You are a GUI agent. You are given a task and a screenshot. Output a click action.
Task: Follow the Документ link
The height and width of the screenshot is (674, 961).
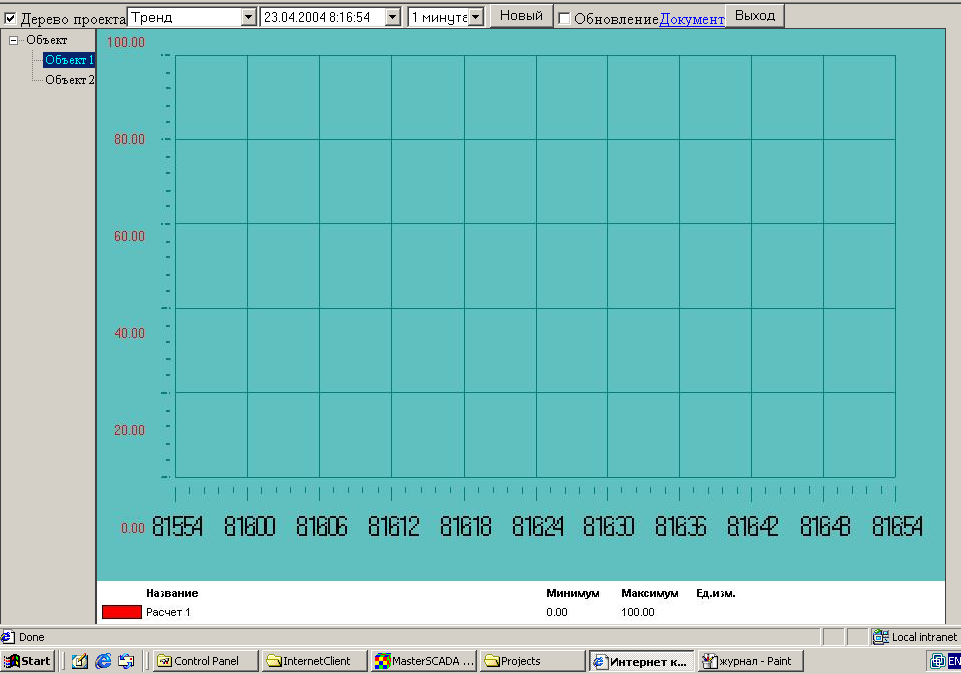tap(692, 19)
